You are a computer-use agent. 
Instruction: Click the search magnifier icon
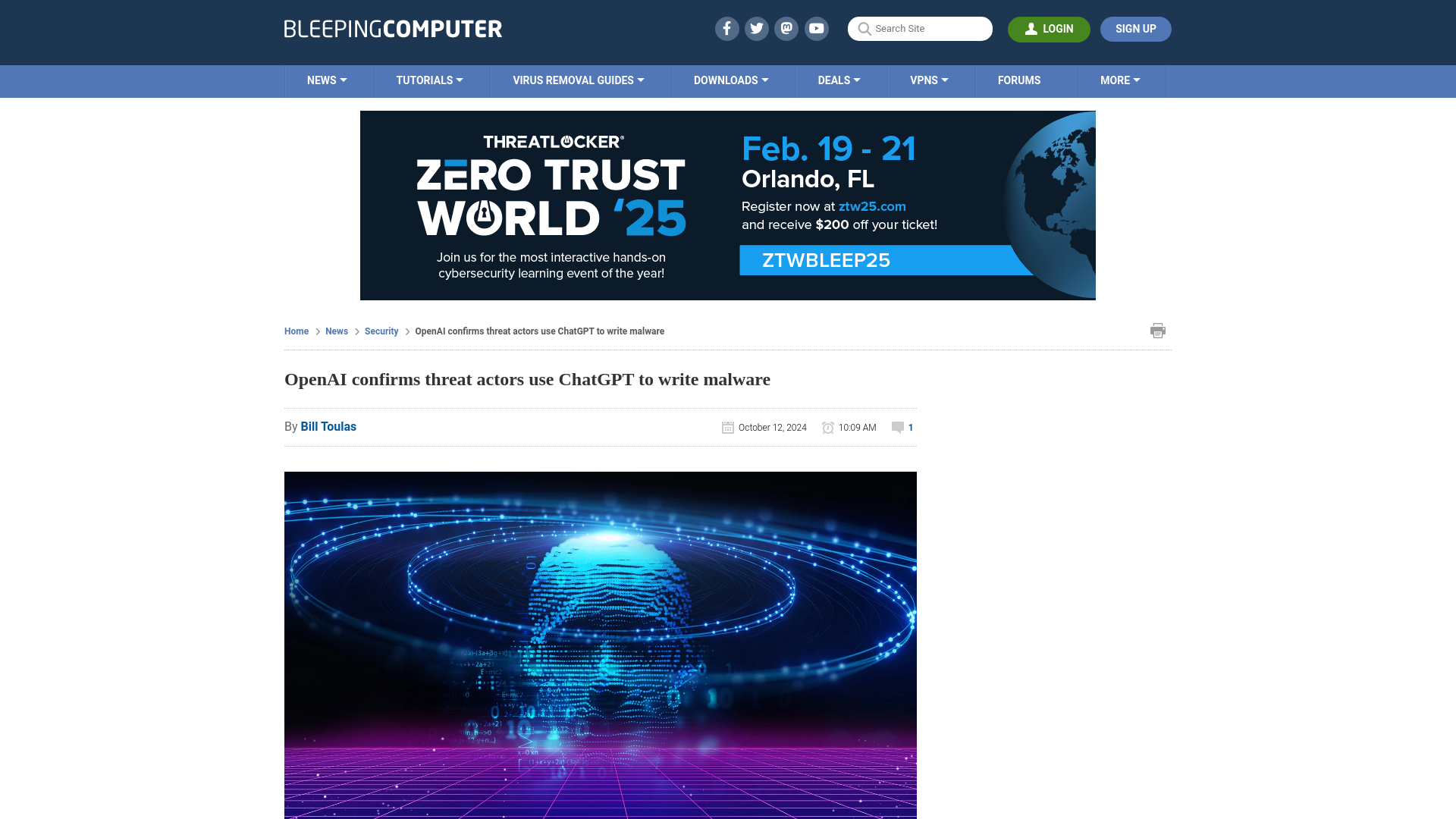[864, 28]
